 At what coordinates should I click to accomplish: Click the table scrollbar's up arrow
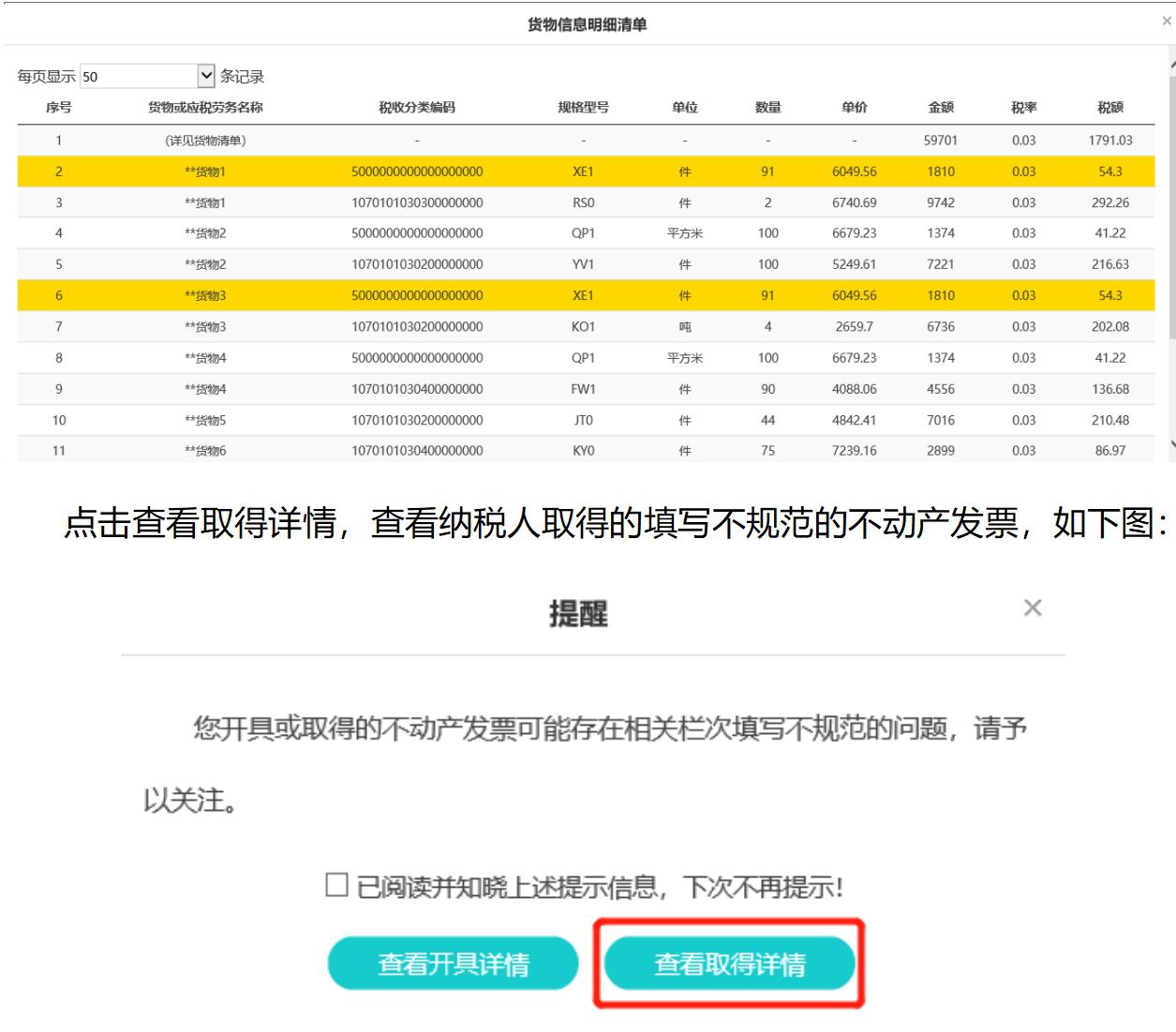tap(1172, 64)
